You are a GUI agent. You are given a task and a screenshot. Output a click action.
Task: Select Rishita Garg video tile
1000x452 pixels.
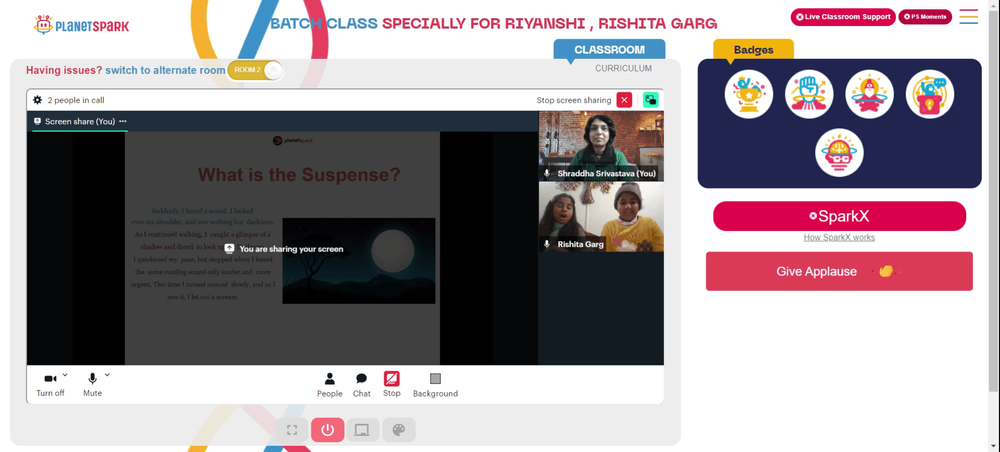pos(601,217)
